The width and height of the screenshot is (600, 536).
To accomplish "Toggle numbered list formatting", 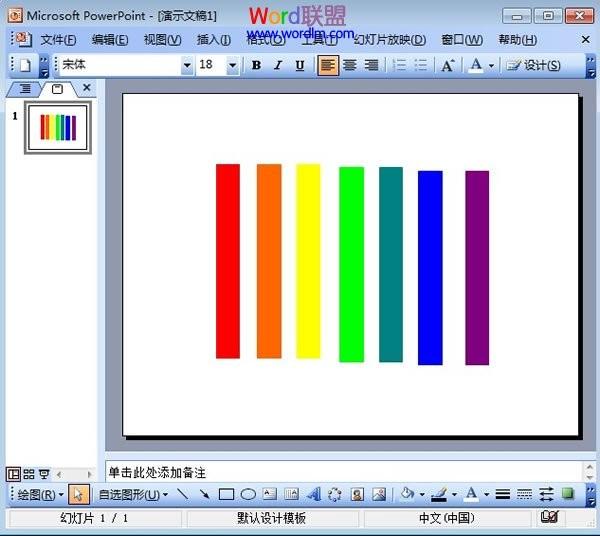I will pos(399,65).
